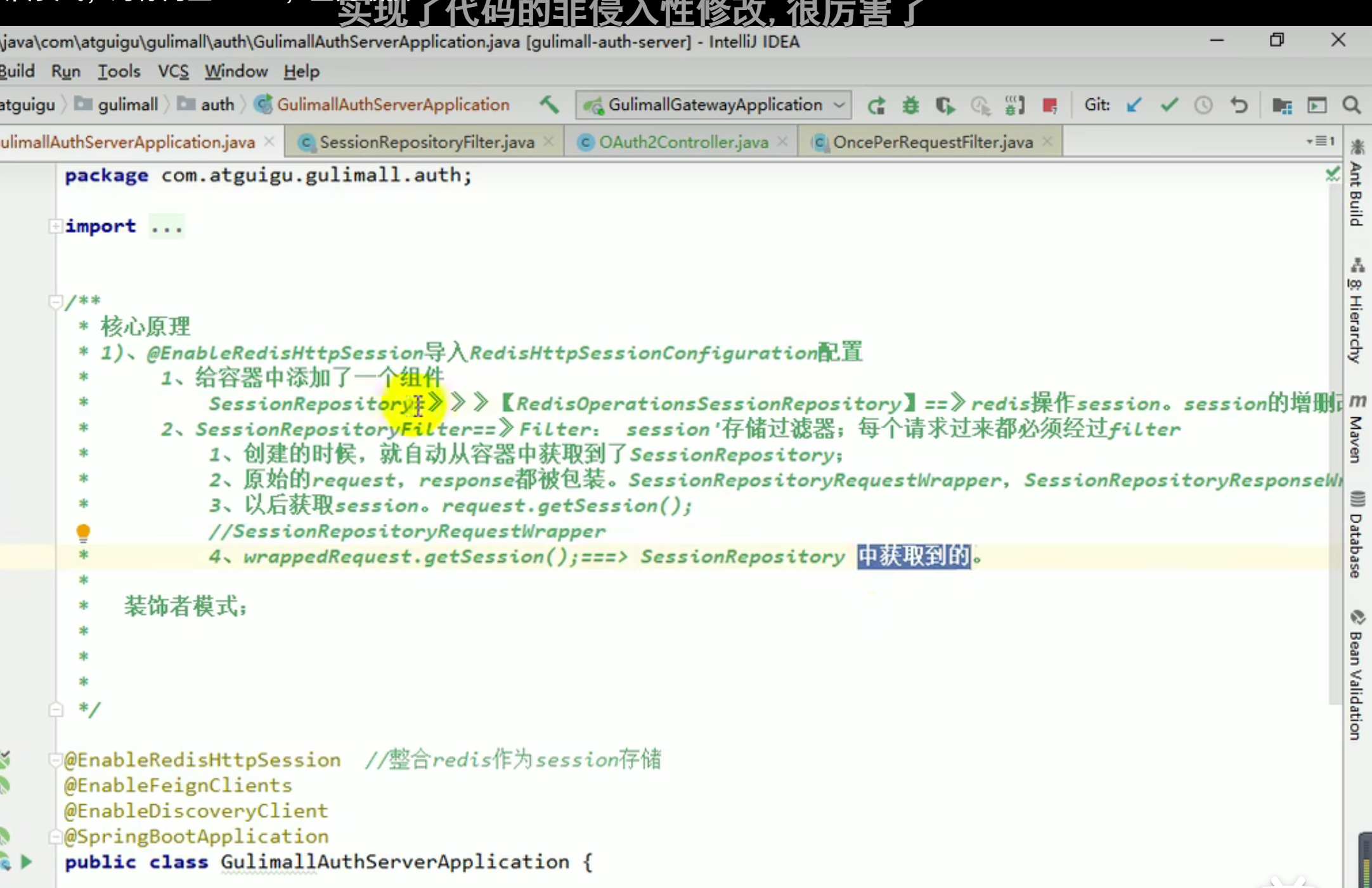The image size is (1372, 888).
Task: Rerun the application with the green arrow
Action: 876,105
